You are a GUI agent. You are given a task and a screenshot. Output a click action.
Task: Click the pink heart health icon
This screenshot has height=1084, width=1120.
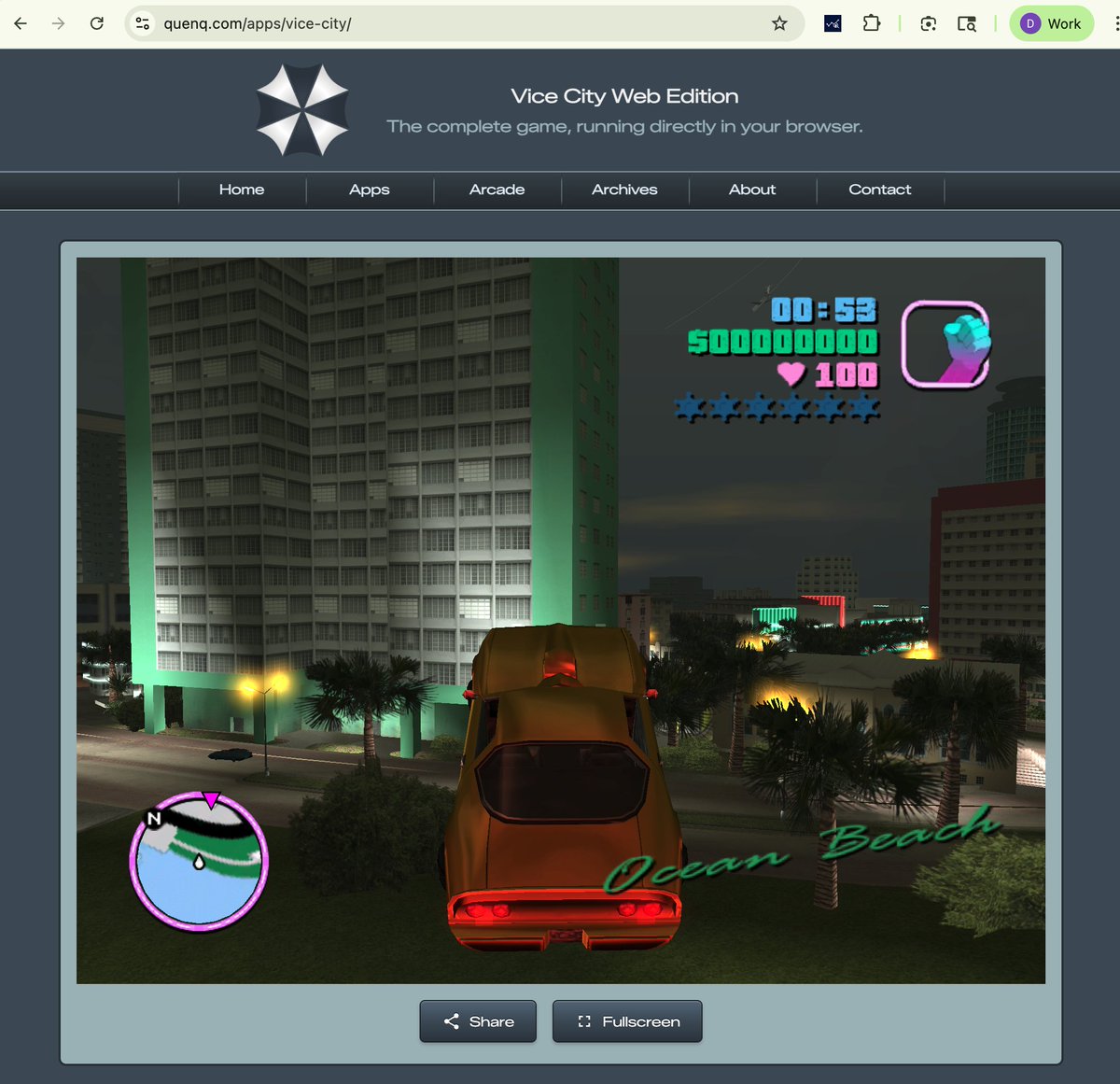[791, 373]
